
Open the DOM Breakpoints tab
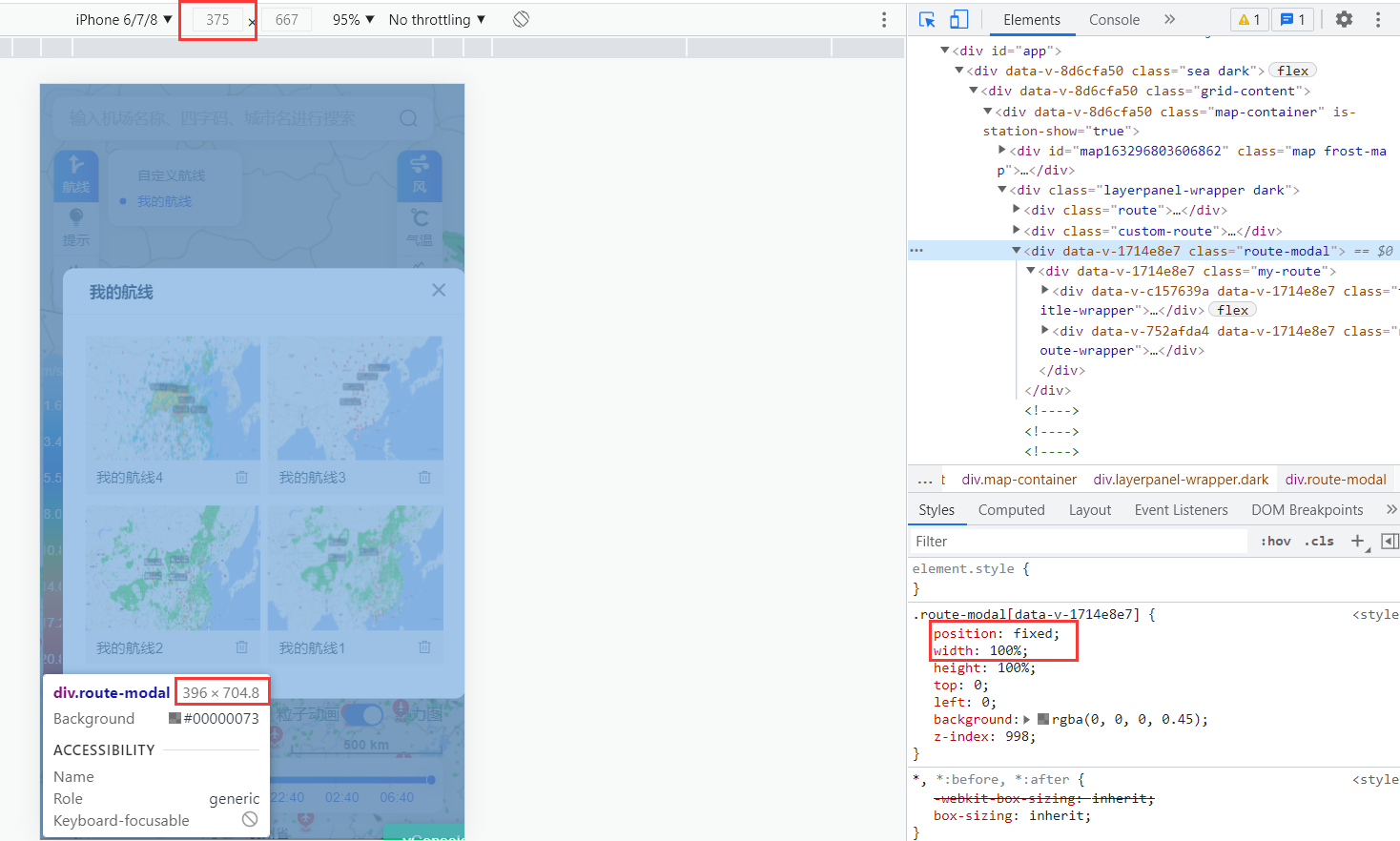[x=1307, y=510]
